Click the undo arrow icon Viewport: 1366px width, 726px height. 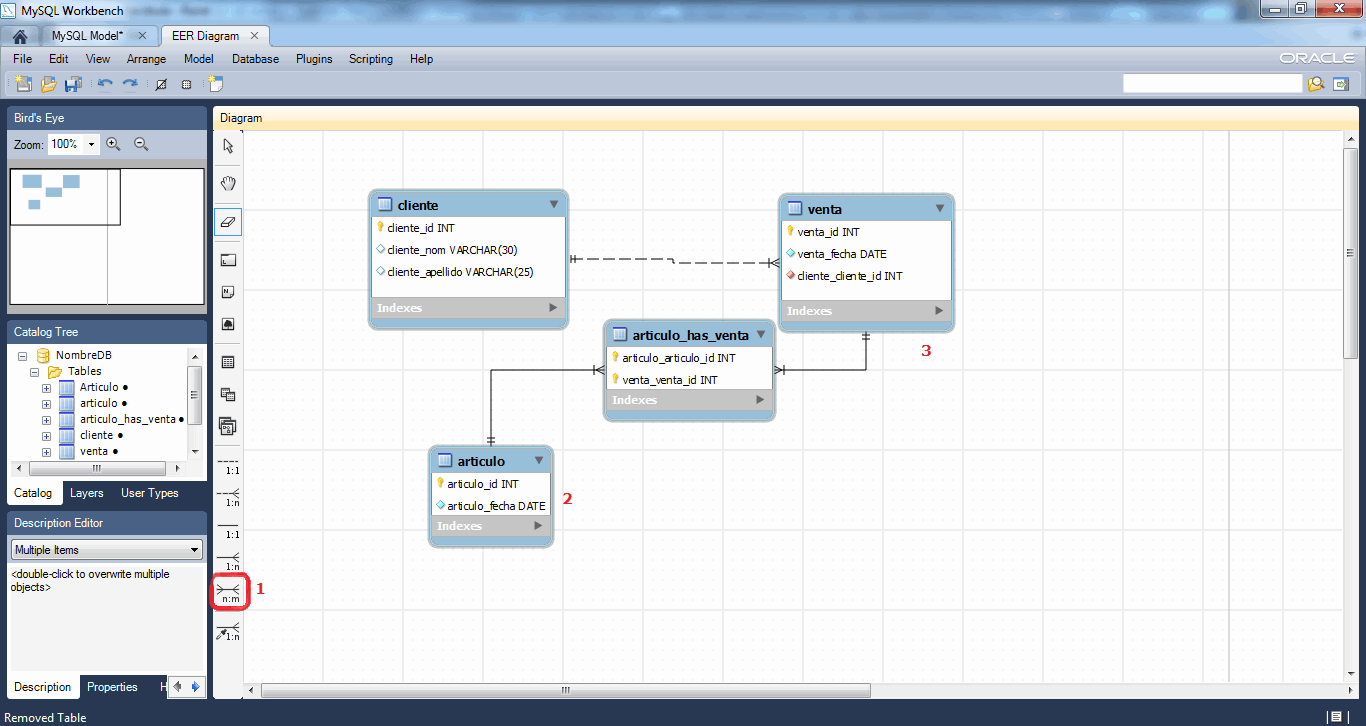(x=104, y=84)
